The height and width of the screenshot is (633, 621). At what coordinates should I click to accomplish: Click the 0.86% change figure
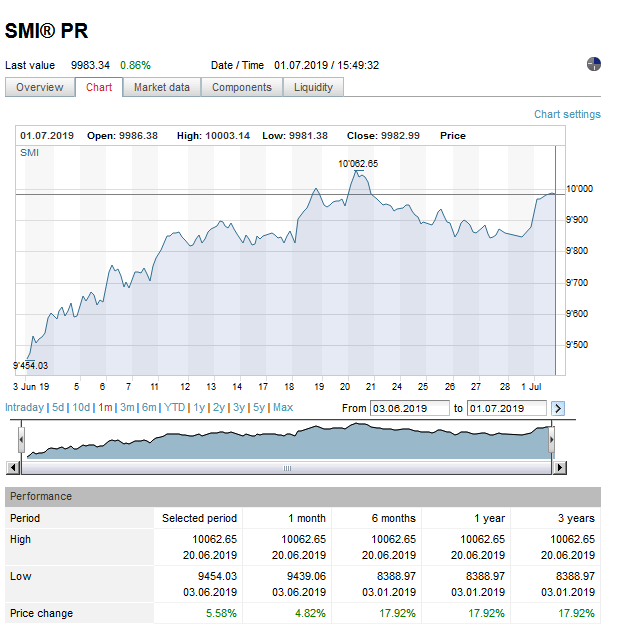pos(135,65)
